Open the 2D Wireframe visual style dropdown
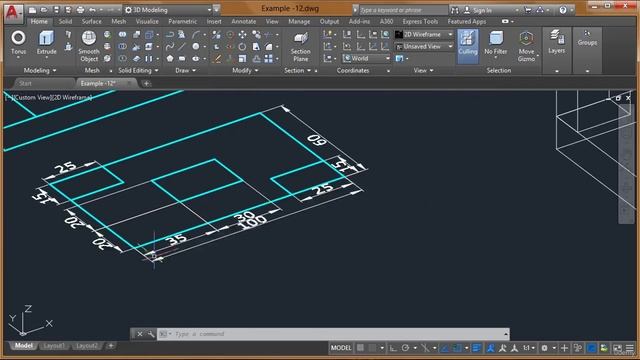The height and width of the screenshot is (360, 640). point(424,34)
